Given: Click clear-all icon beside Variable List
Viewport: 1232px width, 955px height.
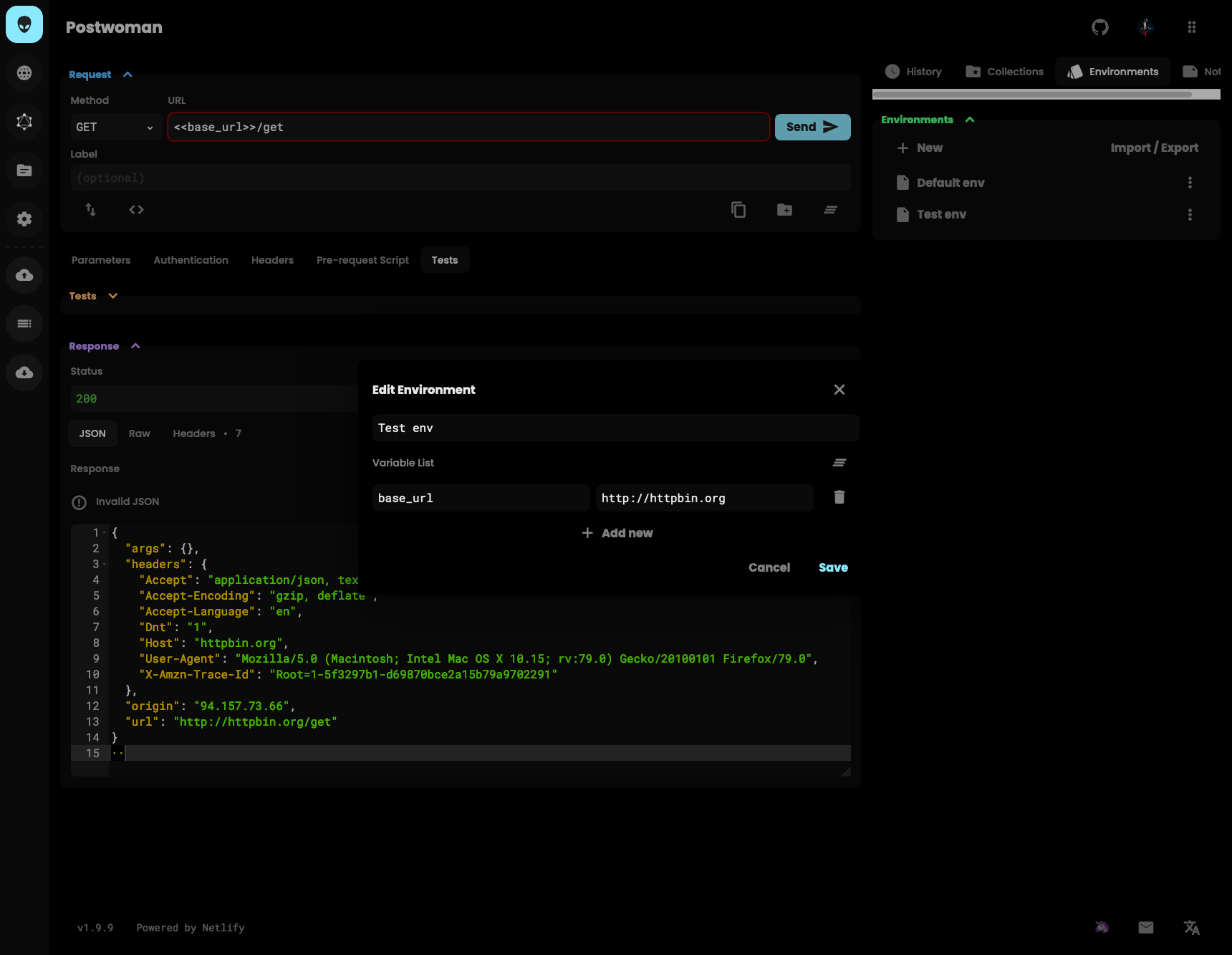Looking at the screenshot, I should 839,463.
